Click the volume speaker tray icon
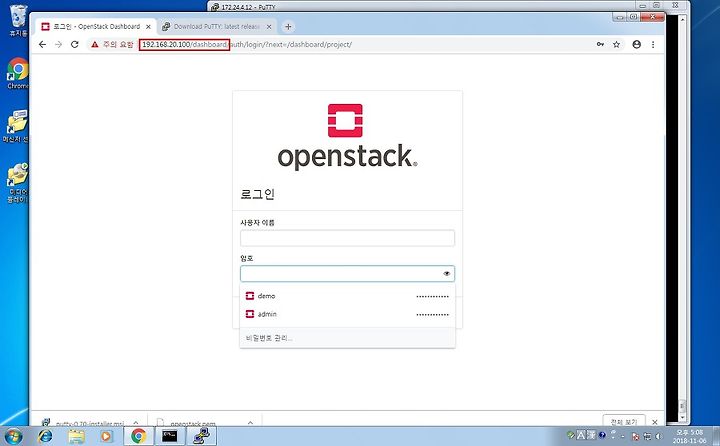The image size is (720, 446). [658, 436]
